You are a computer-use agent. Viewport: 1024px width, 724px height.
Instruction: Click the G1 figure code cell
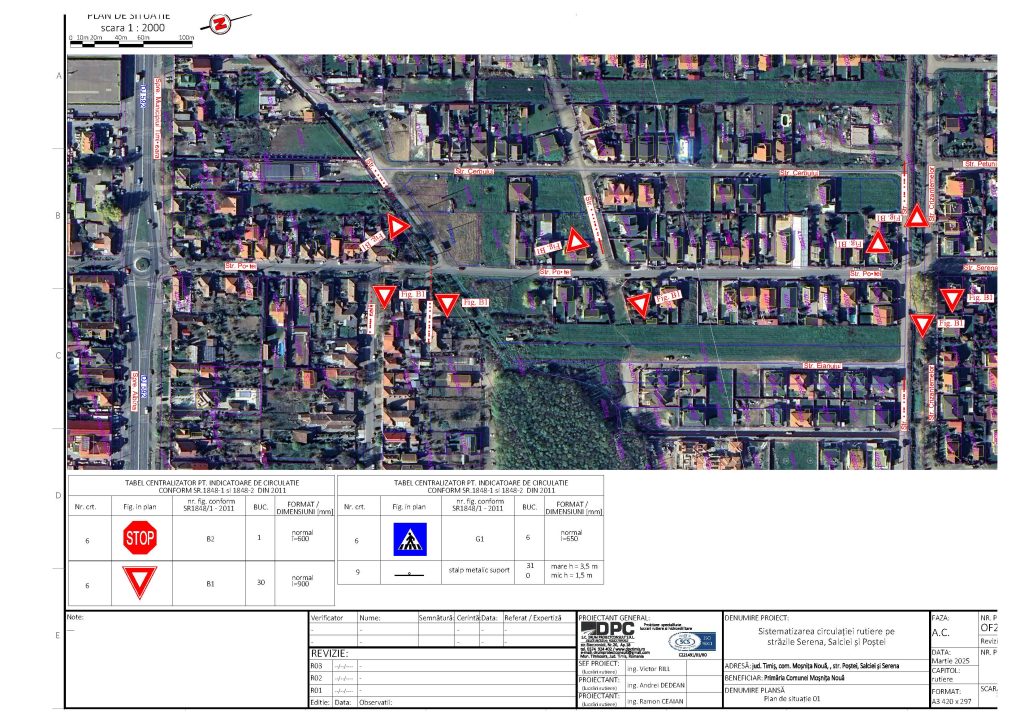tap(478, 539)
